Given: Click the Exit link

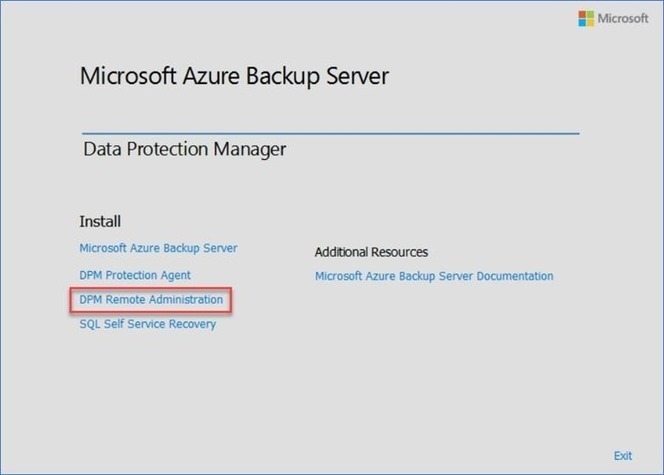Looking at the screenshot, I should pyautogui.click(x=623, y=456).
